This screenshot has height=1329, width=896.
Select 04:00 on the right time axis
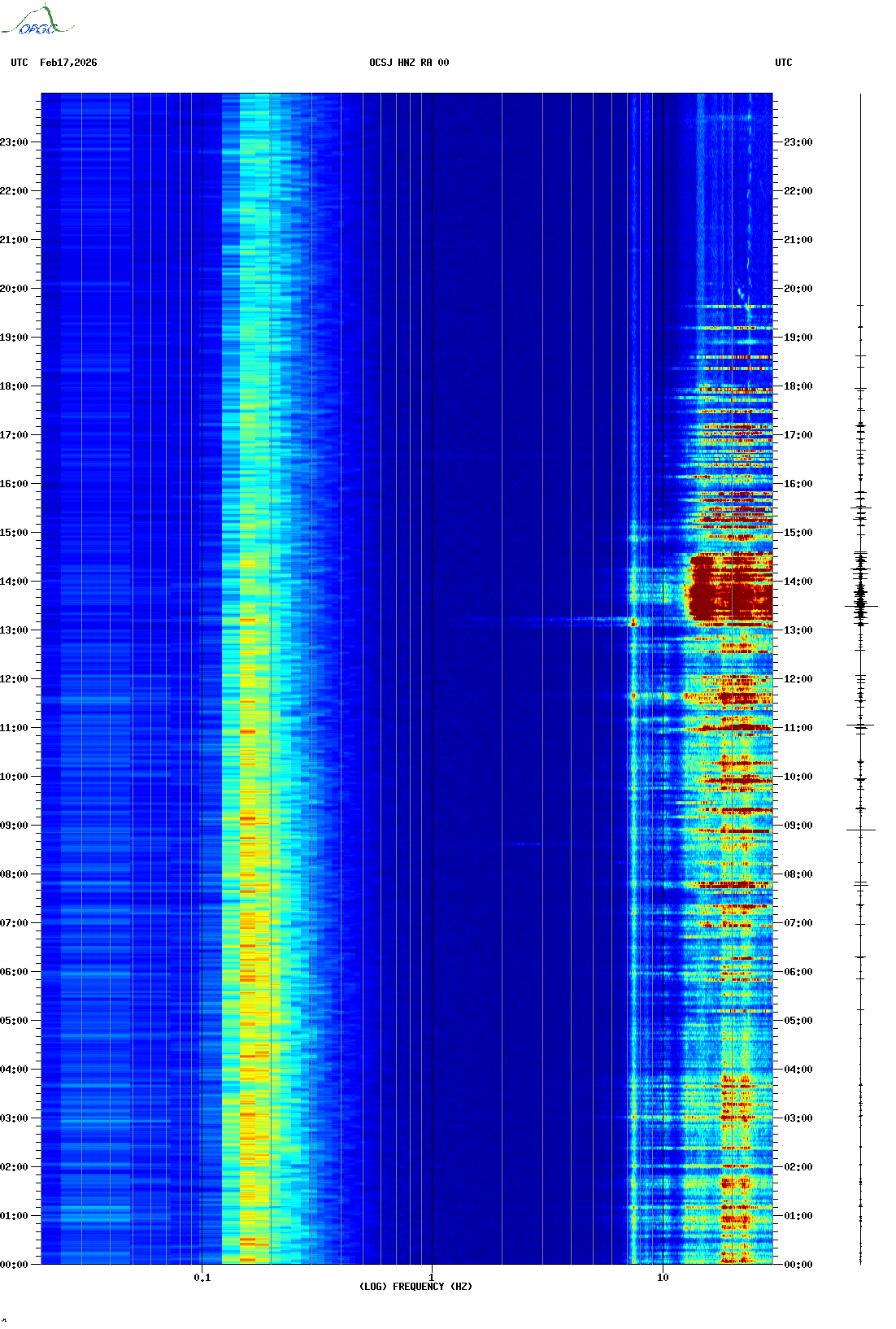coord(798,1070)
